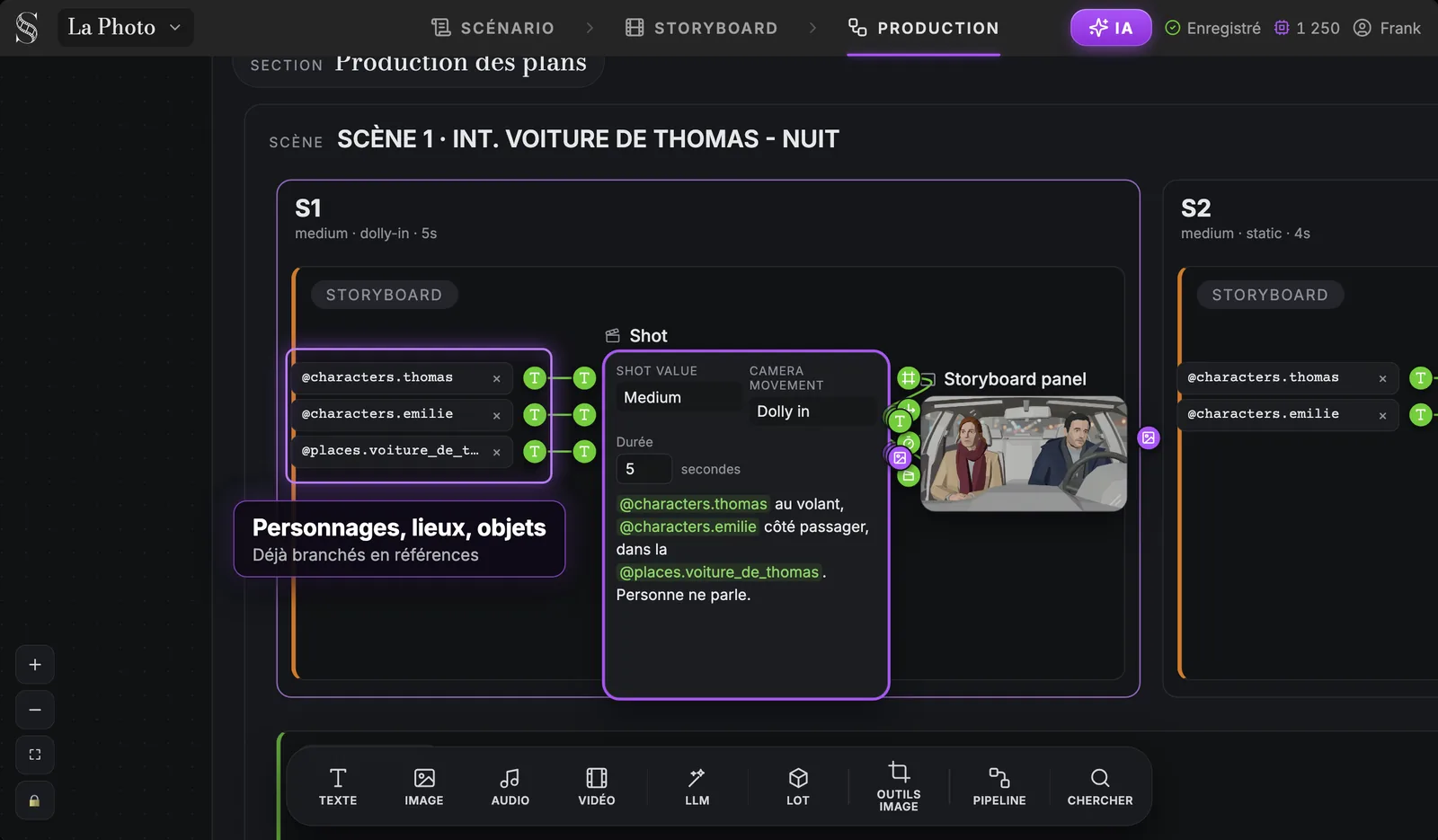
Task: Switch to the PRODUCTION tab
Action: coord(924,28)
